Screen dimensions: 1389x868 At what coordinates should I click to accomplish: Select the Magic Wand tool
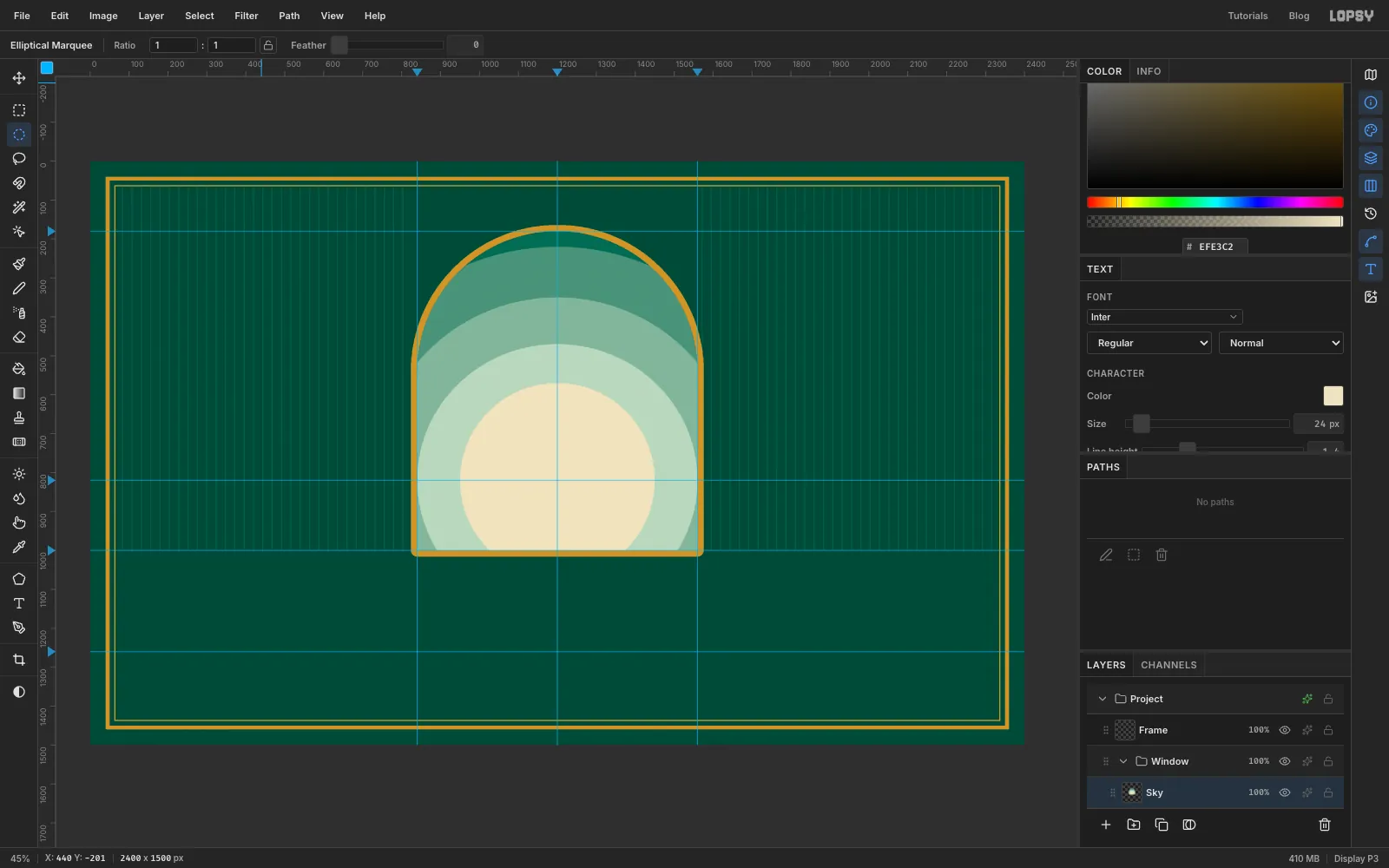pyautogui.click(x=19, y=207)
